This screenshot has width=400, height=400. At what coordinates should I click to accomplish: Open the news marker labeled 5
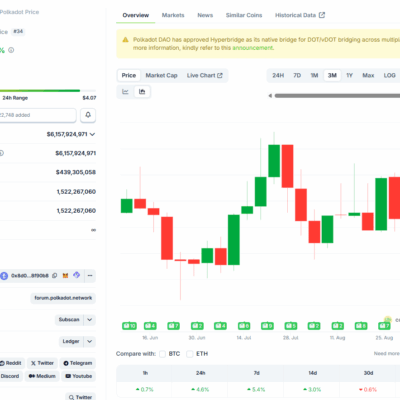coord(291,326)
